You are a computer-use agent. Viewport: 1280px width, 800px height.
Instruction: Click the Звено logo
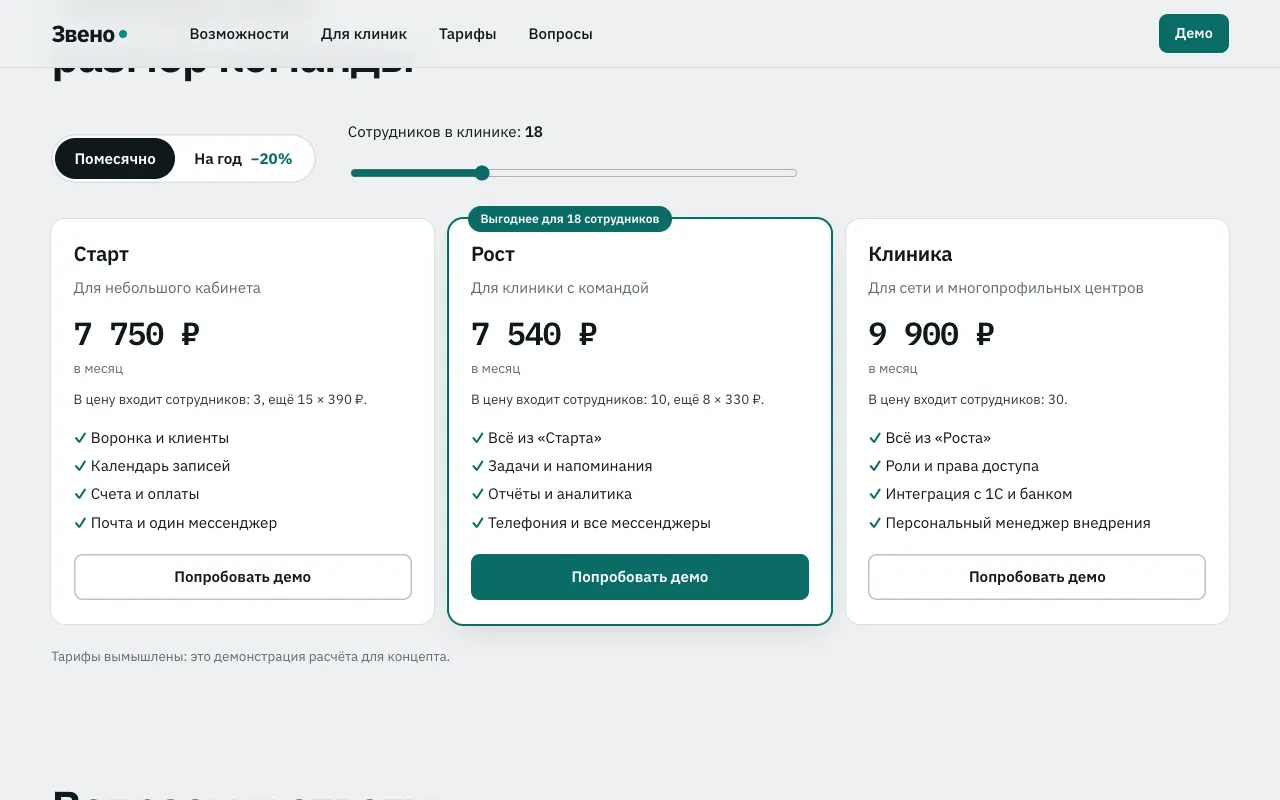click(x=89, y=34)
